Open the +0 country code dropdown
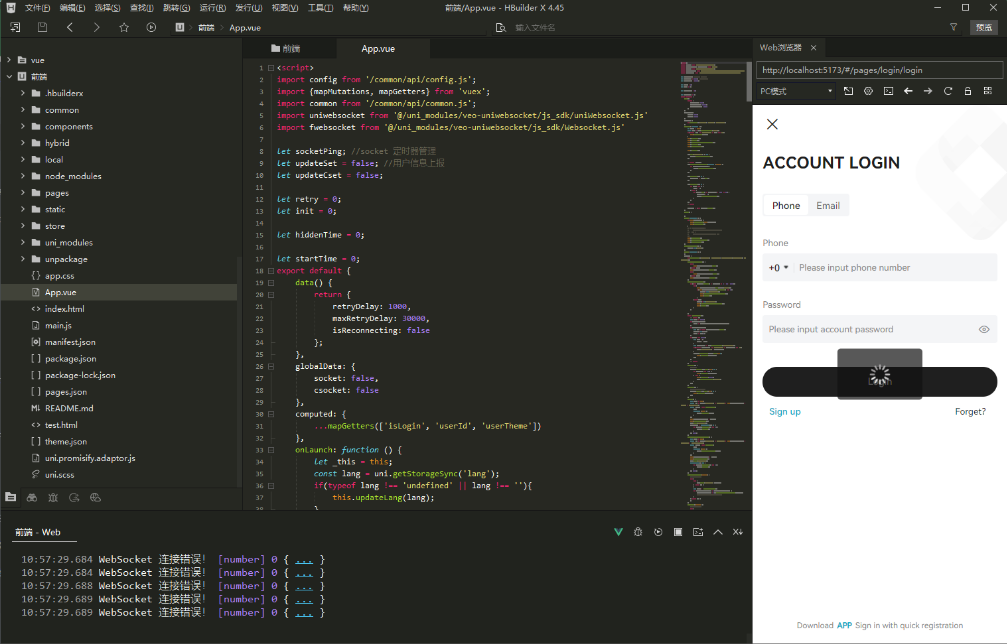Screen dimensions: 1007x644 pos(778,267)
